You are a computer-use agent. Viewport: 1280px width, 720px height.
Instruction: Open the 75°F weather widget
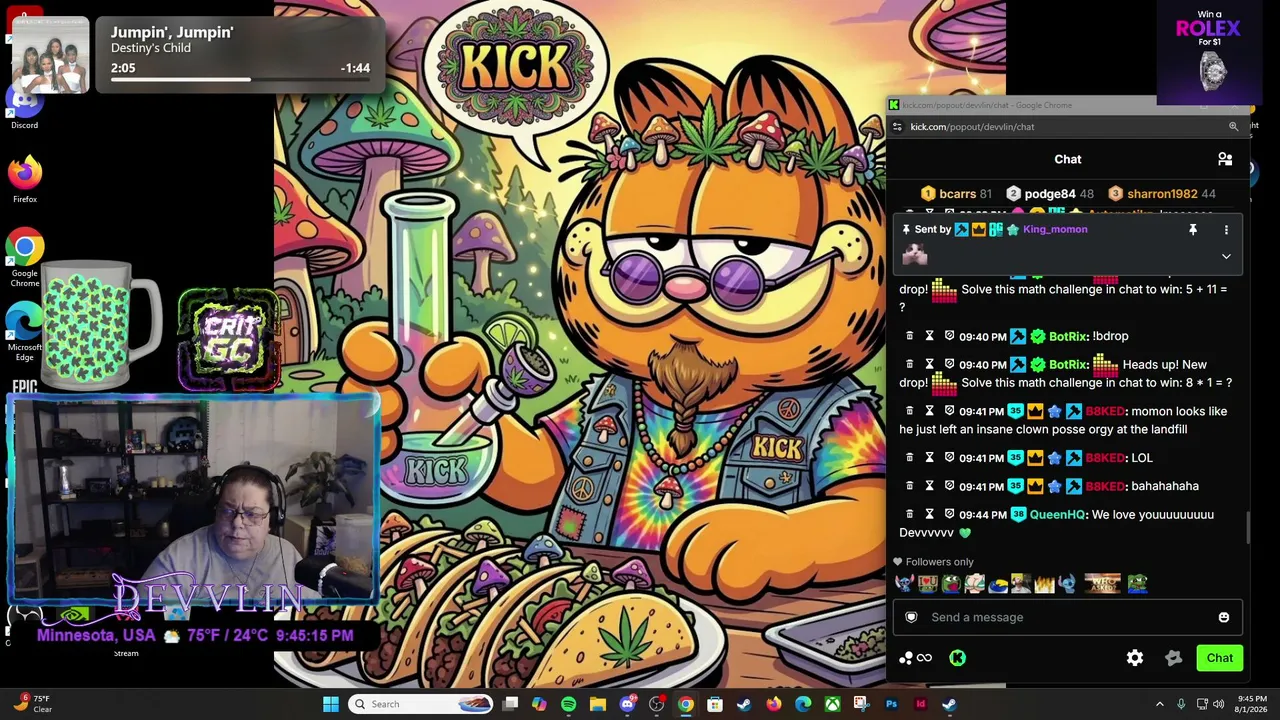coord(32,704)
